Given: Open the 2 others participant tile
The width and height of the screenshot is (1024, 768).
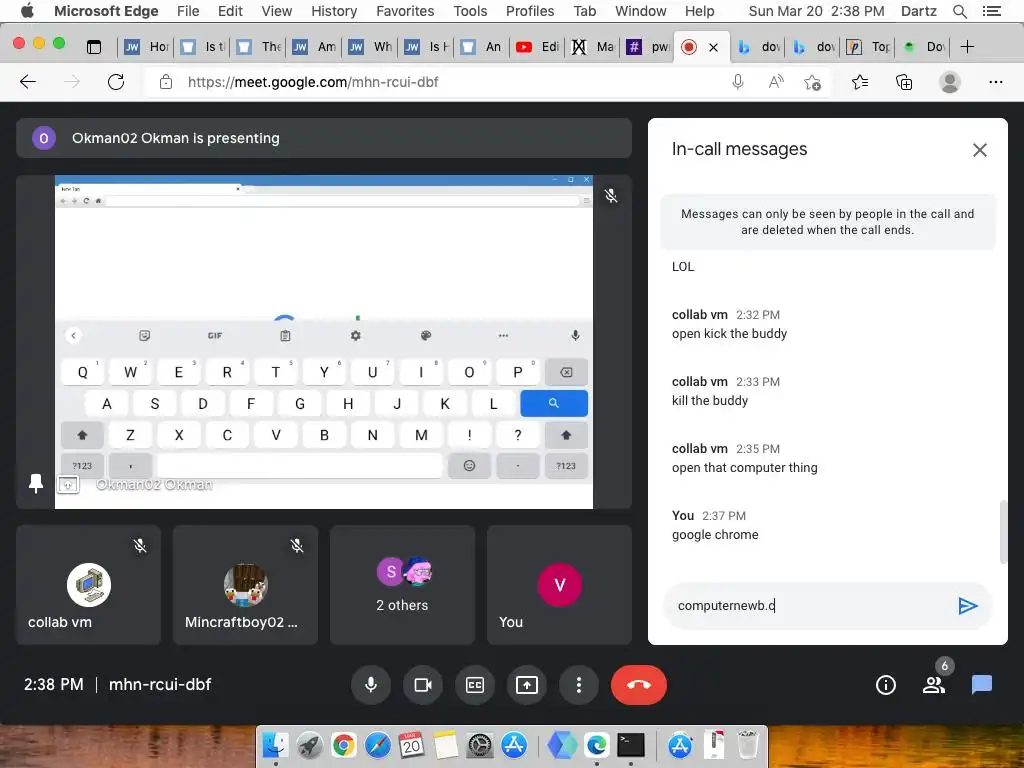Looking at the screenshot, I should [402, 584].
